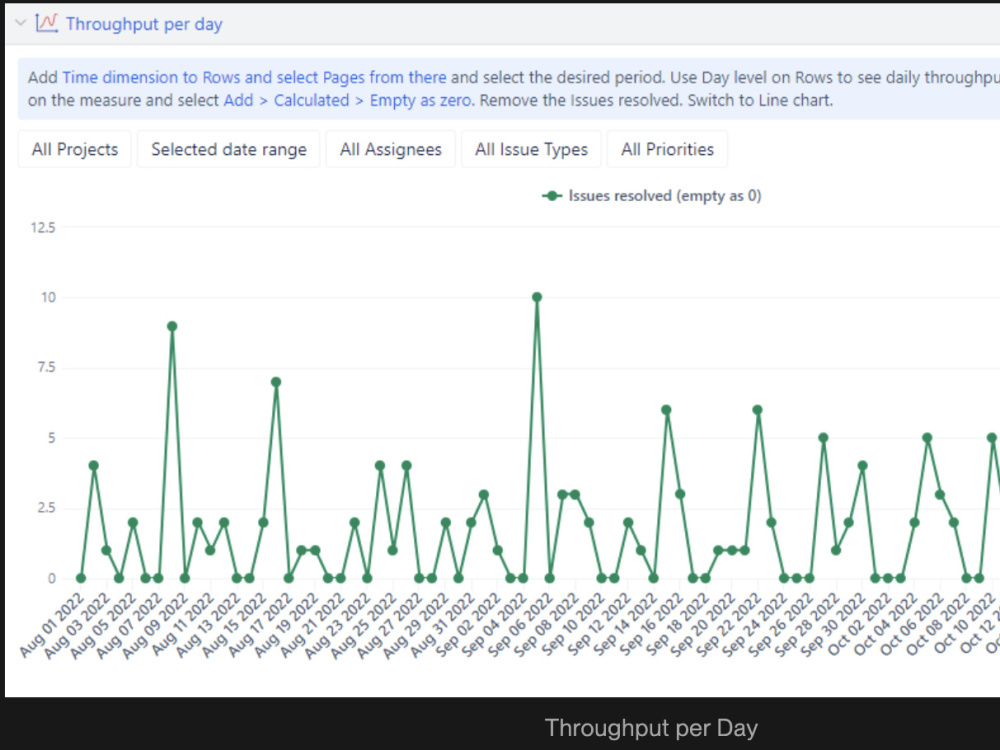
Task: Open the All Issue Types filter
Action: (x=531, y=149)
